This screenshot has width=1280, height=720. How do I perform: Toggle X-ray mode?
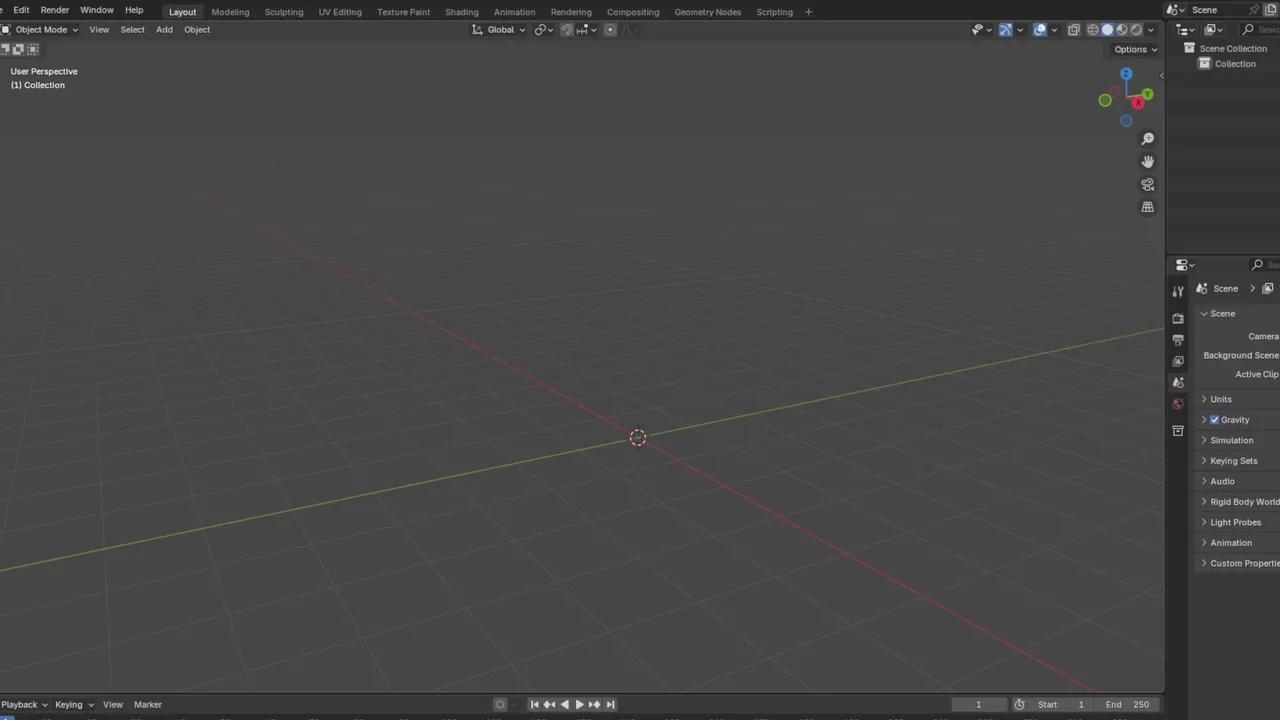pos(1074,30)
